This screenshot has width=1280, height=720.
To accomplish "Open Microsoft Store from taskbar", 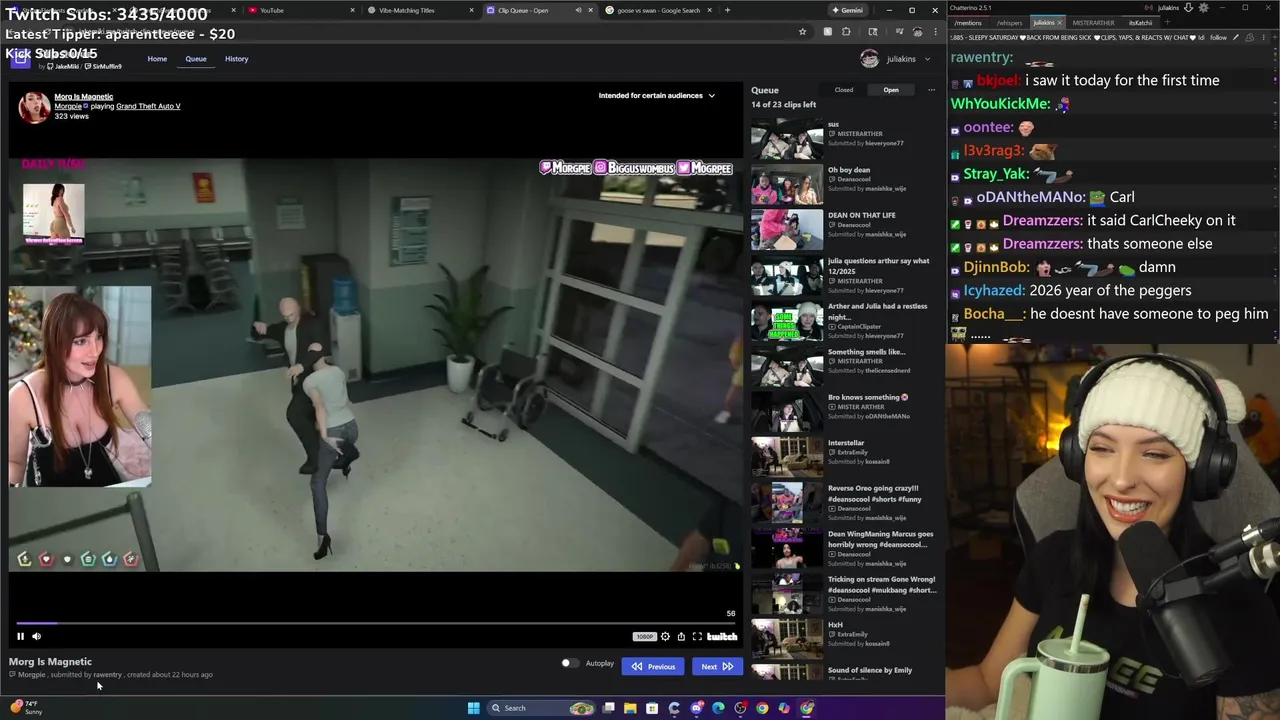I will click(652, 708).
